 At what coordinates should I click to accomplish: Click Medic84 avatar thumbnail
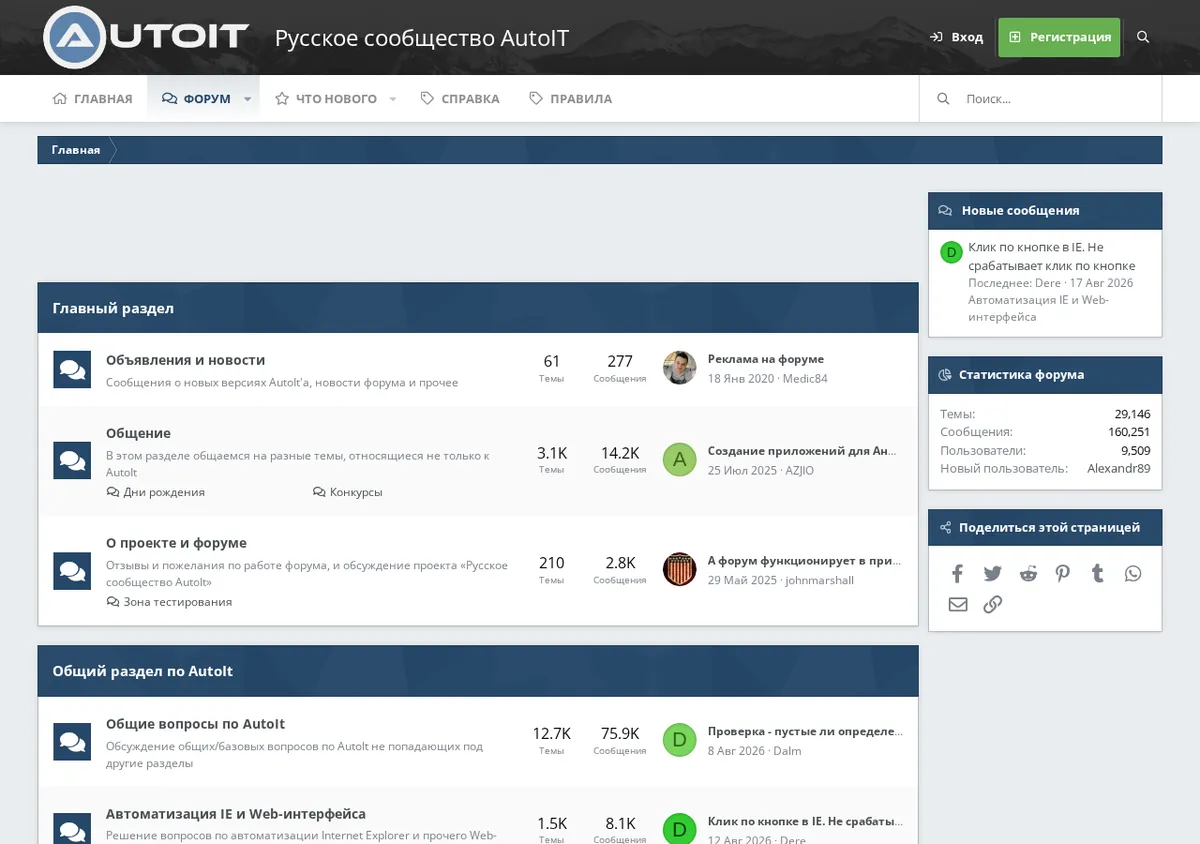point(680,368)
